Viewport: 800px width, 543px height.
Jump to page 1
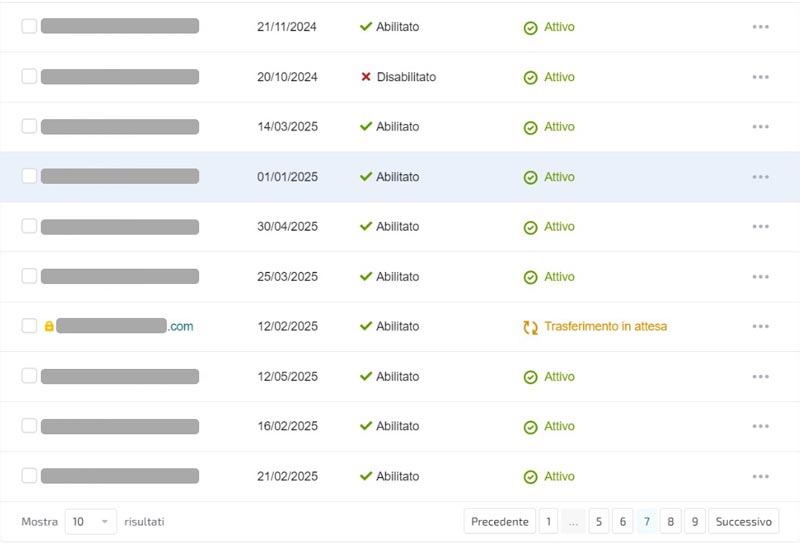548,522
